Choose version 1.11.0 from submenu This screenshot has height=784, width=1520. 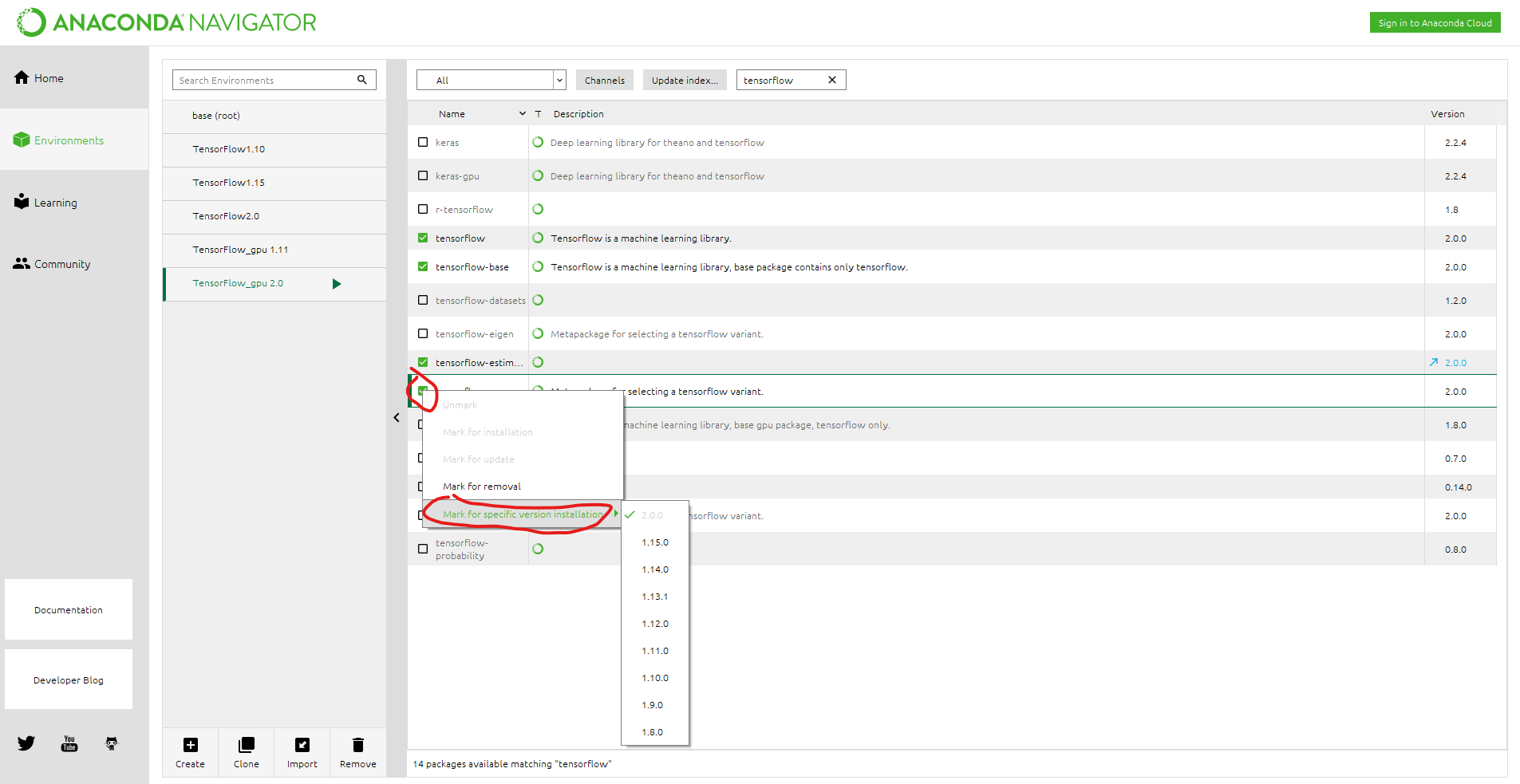pyautogui.click(x=655, y=651)
